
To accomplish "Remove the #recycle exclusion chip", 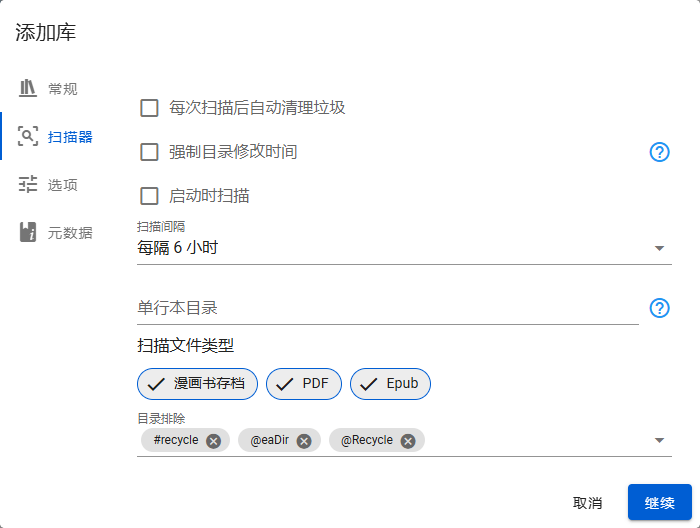I will tap(213, 441).
